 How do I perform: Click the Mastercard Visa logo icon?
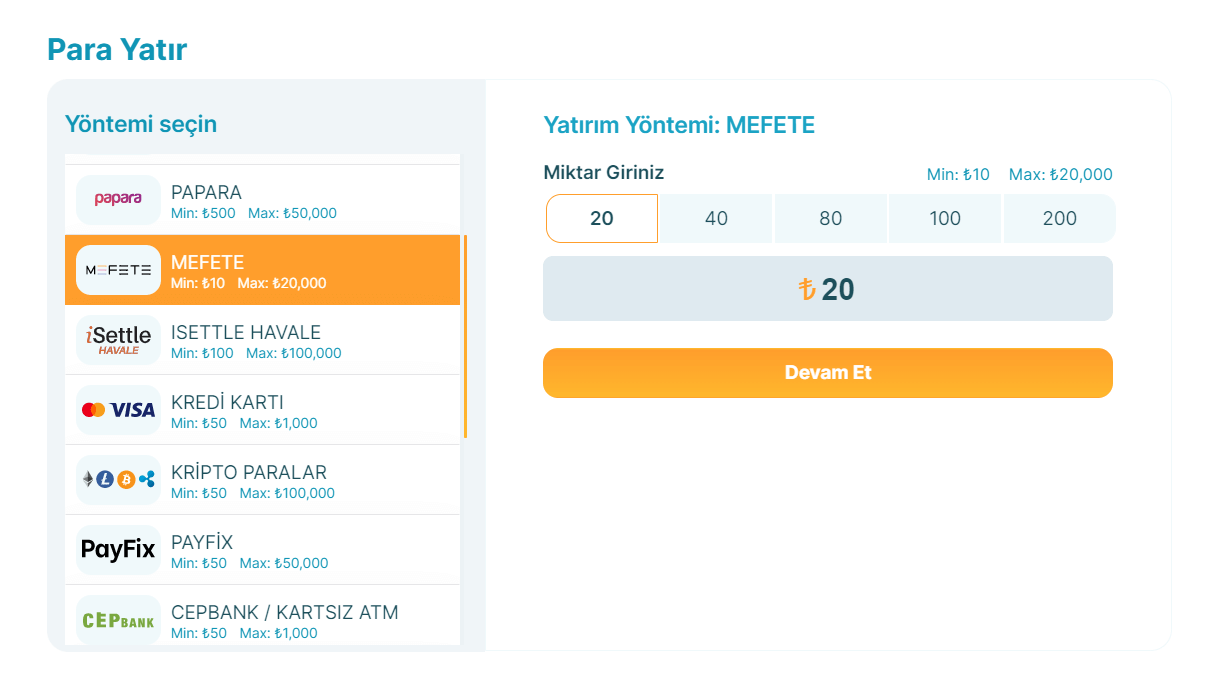coord(118,410)
